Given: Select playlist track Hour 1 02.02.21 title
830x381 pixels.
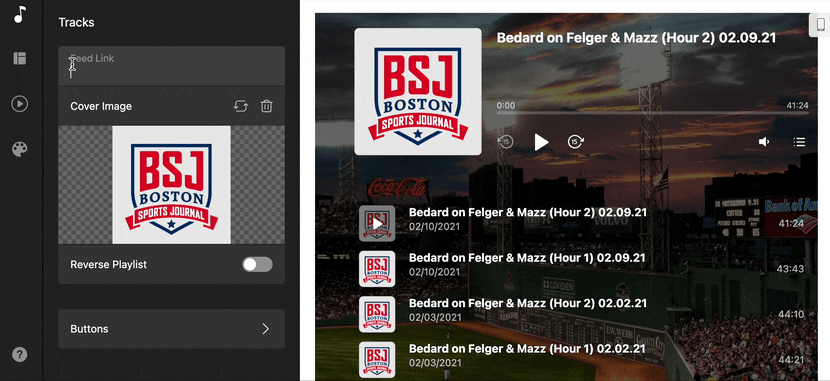Looking at the screenshot, I should pyautogui.click(x=527, y=349).
